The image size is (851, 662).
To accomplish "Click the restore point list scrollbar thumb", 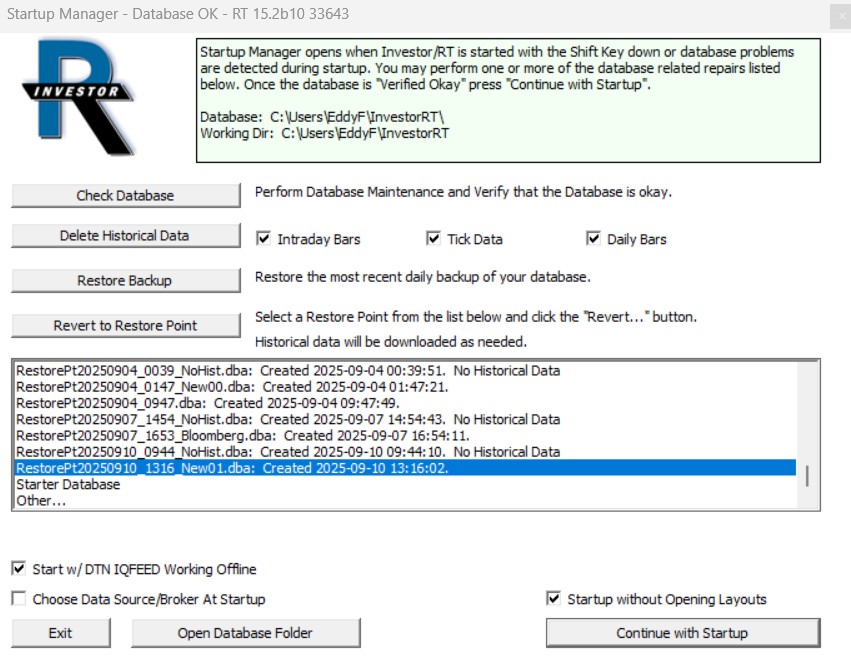I will tap(807, 476).
